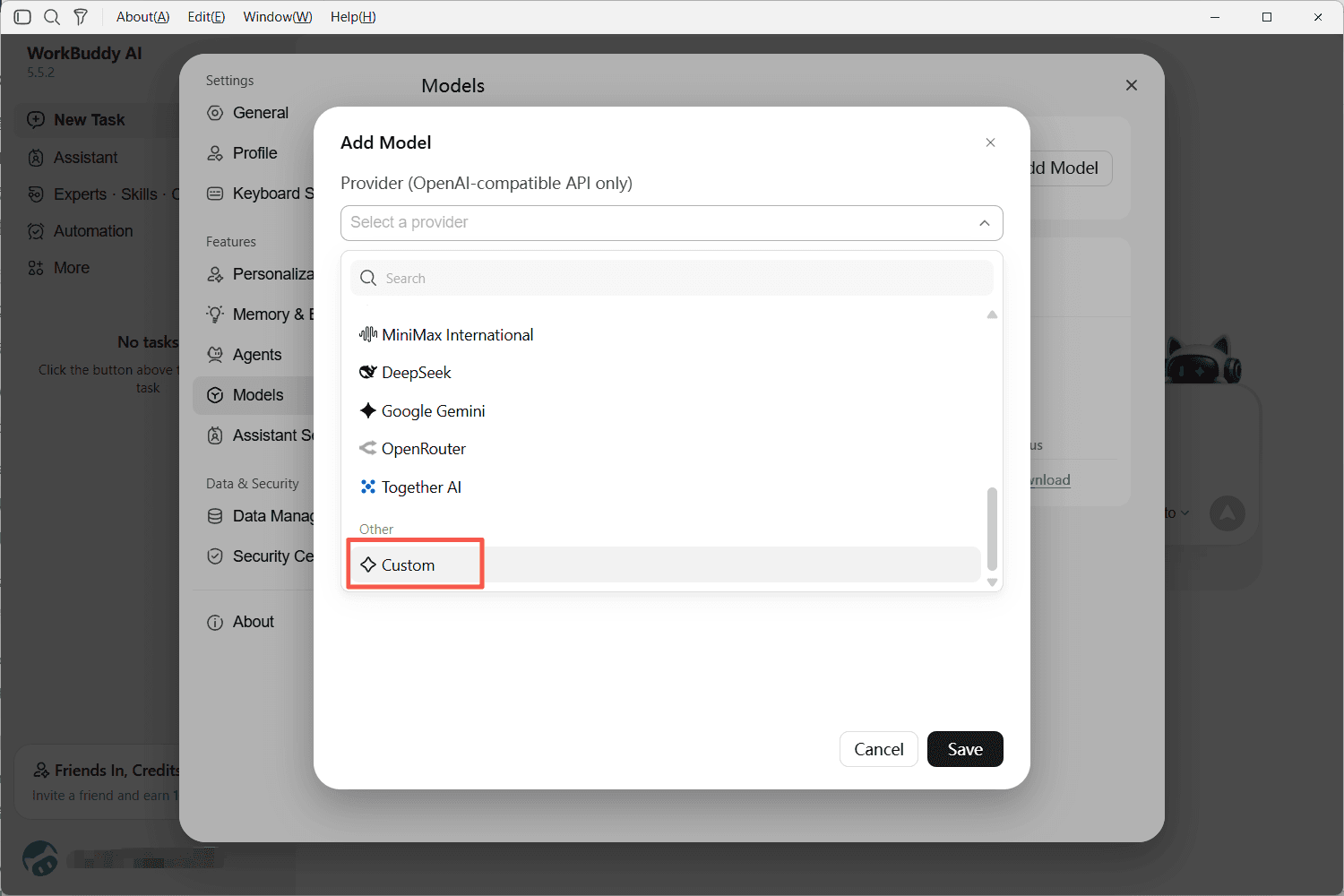
Task: Open the Help(H) menu
Action: 353,17
